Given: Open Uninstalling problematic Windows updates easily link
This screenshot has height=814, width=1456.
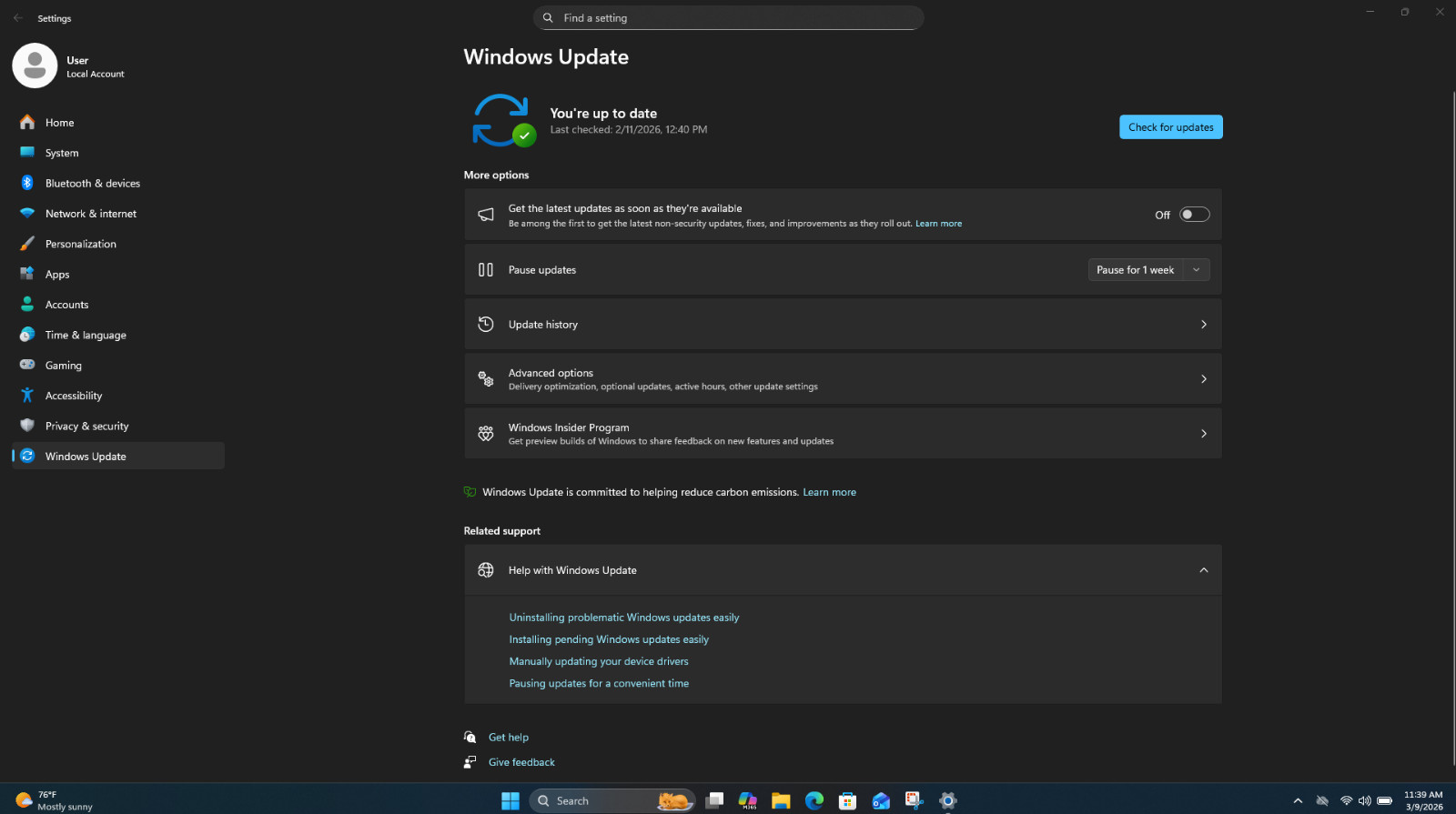Looking at the screenshot, I should coord(624,618).
